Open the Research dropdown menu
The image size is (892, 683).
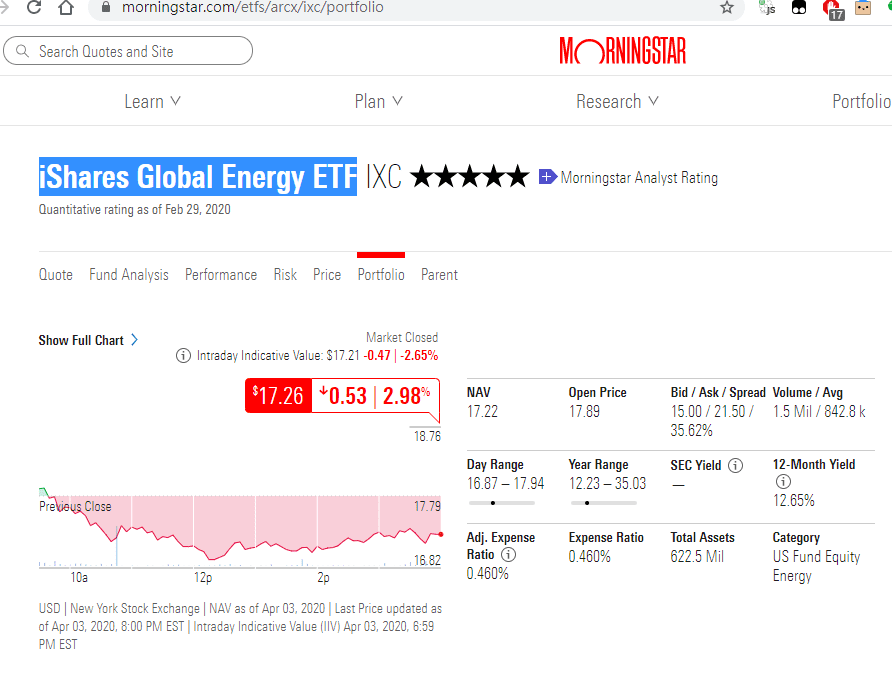coord(617,102)
